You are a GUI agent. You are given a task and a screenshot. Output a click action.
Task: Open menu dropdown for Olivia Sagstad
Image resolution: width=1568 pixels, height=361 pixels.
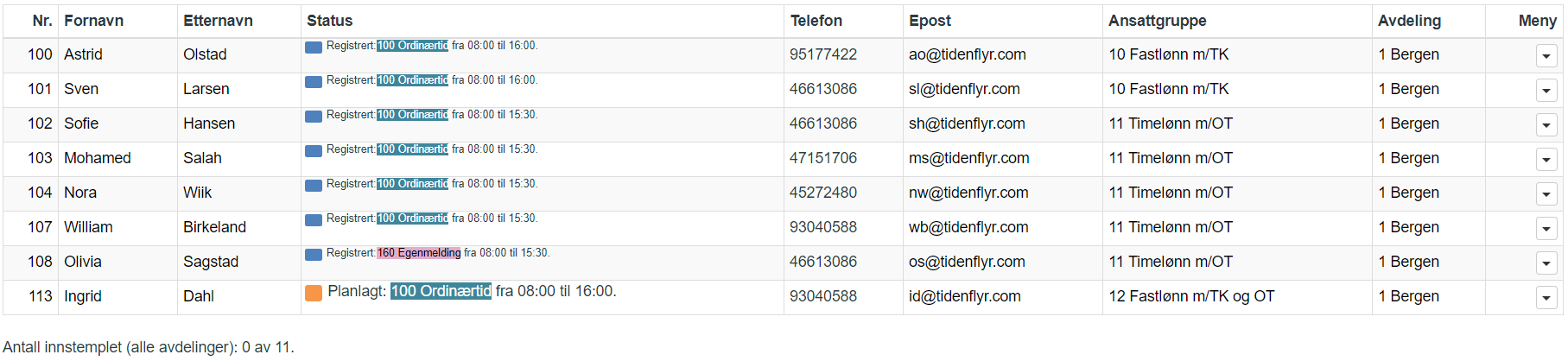(1546, 263)
